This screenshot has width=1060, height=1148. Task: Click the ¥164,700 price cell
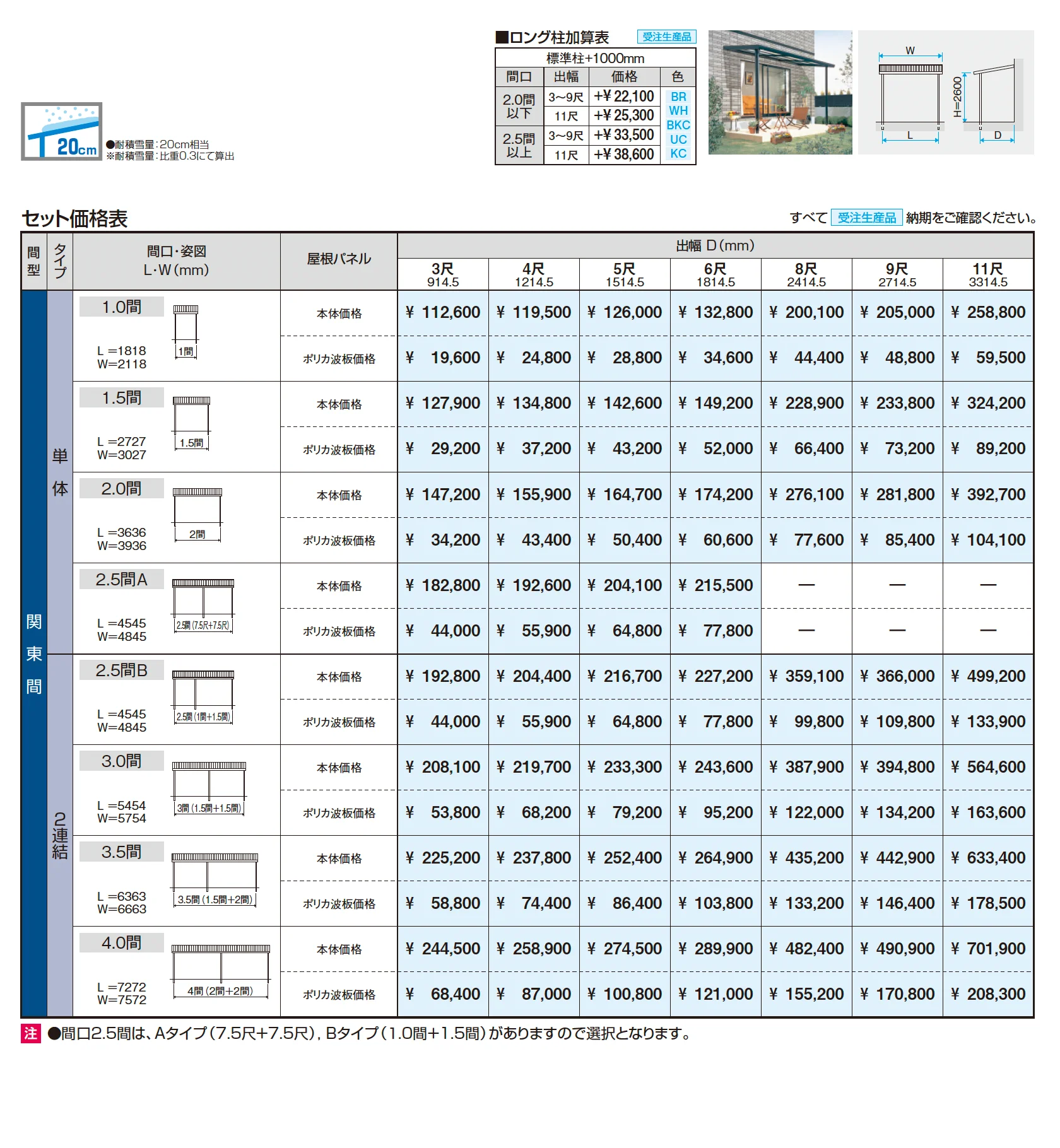[625, 495]
